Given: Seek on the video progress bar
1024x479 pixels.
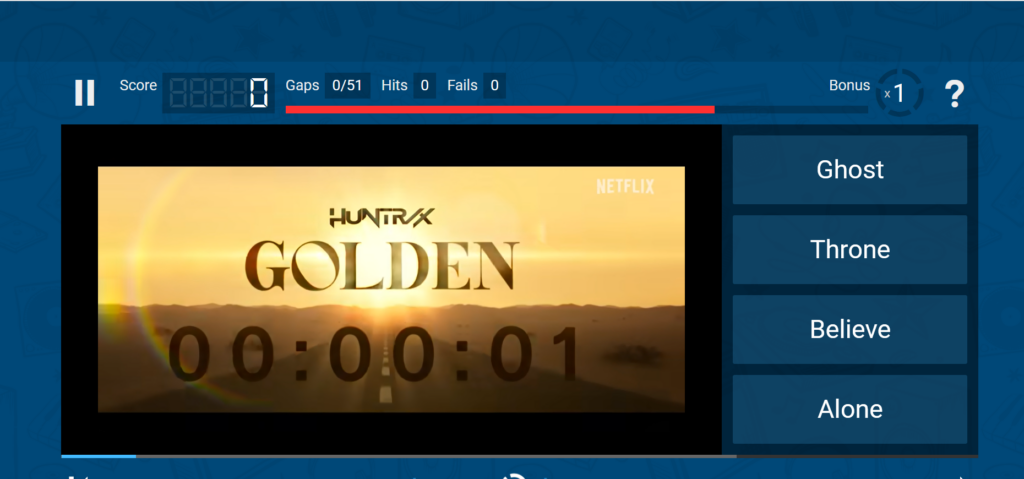Looking at the screenshot, I should click(400, 456).
